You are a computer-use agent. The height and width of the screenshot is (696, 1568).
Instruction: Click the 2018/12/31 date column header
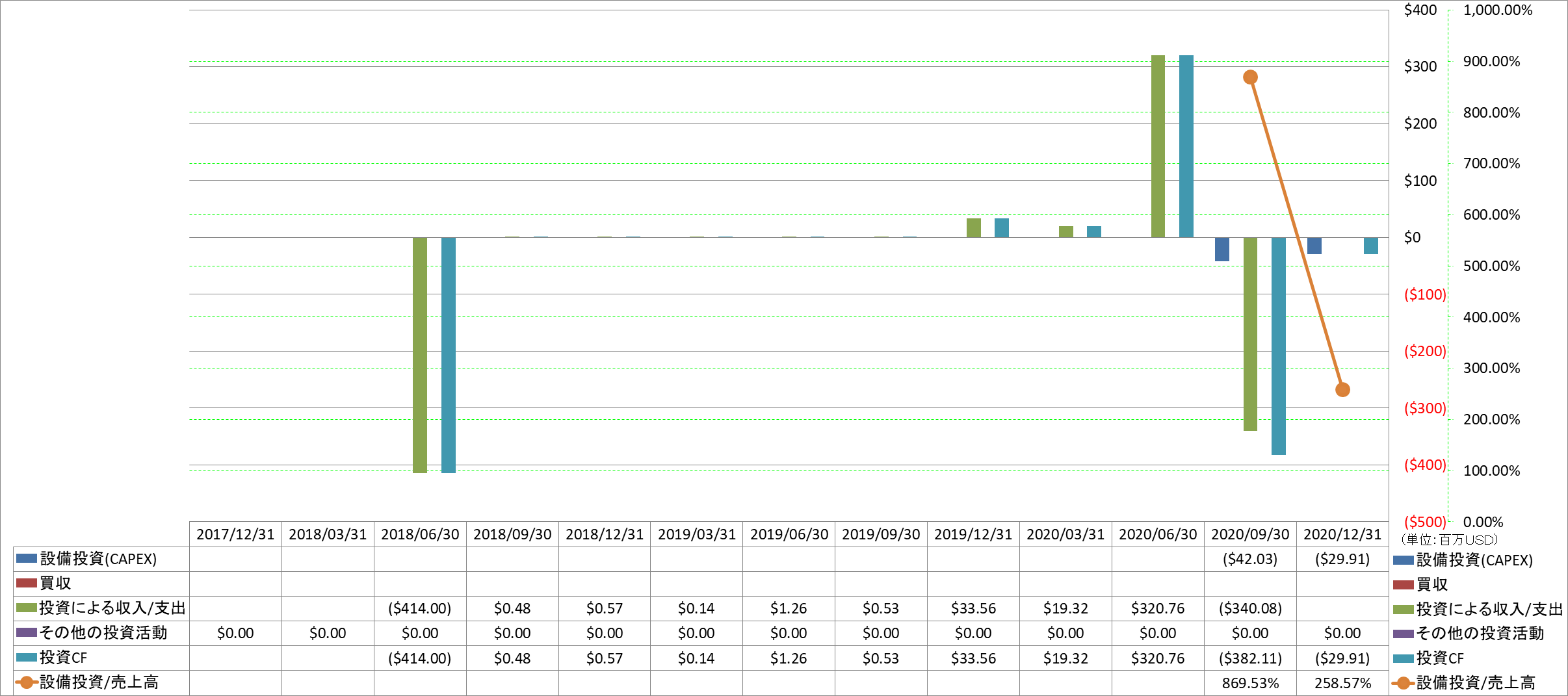(x=605, y=534)
